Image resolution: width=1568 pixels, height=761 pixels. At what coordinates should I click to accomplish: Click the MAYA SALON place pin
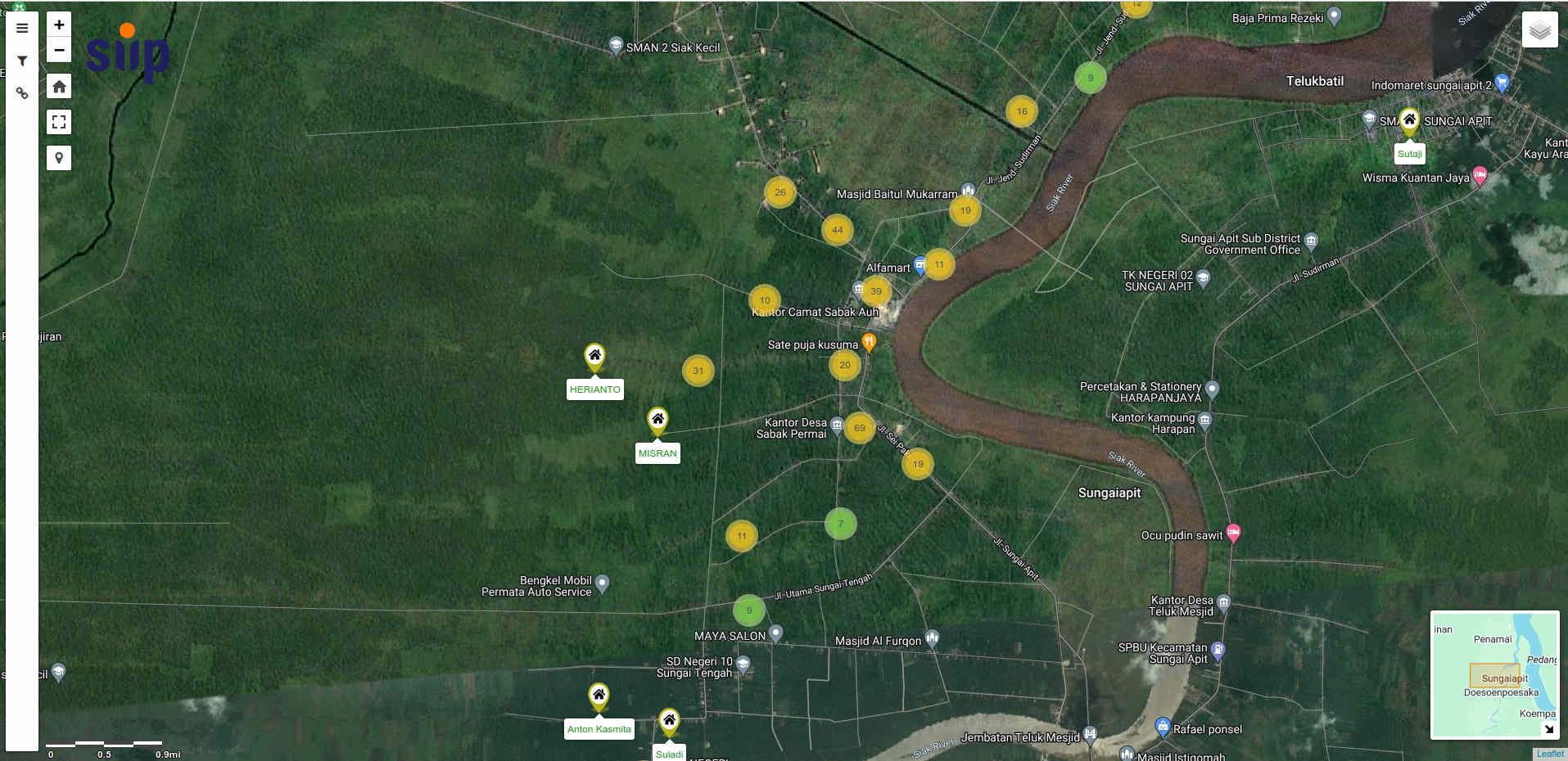(775, 634)
